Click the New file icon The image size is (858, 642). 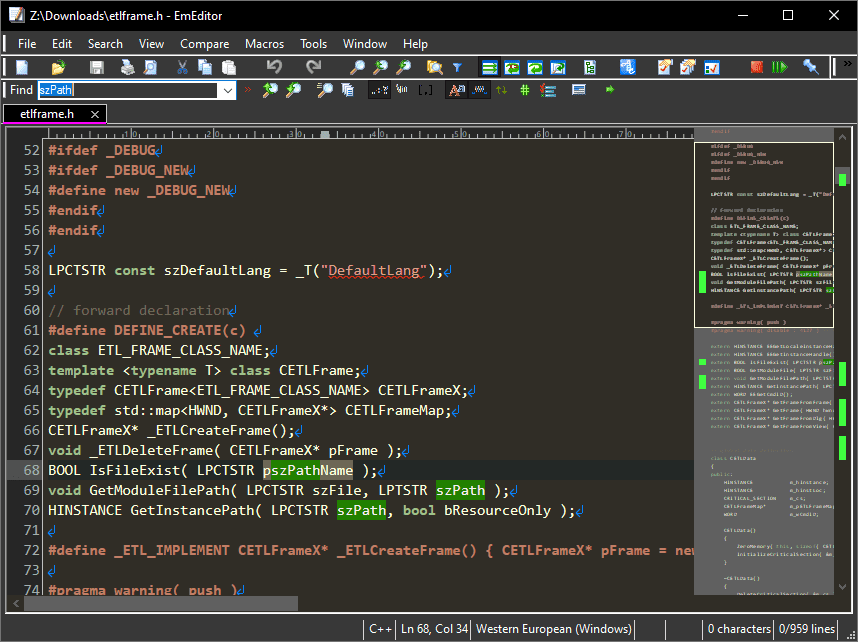coord(23,67)
